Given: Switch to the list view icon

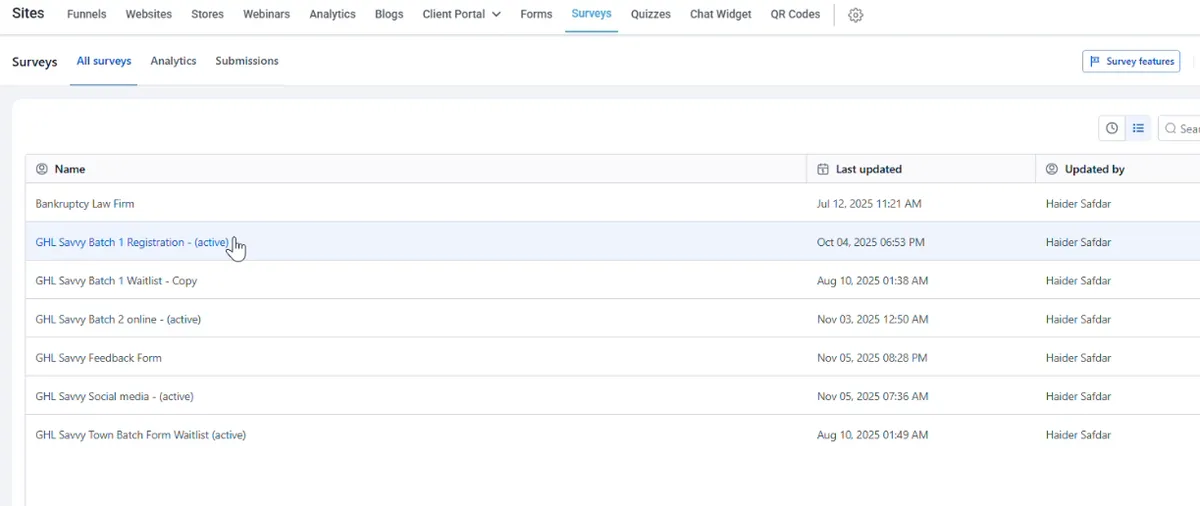Looking at the screenshot, I should click(1138, 128).
